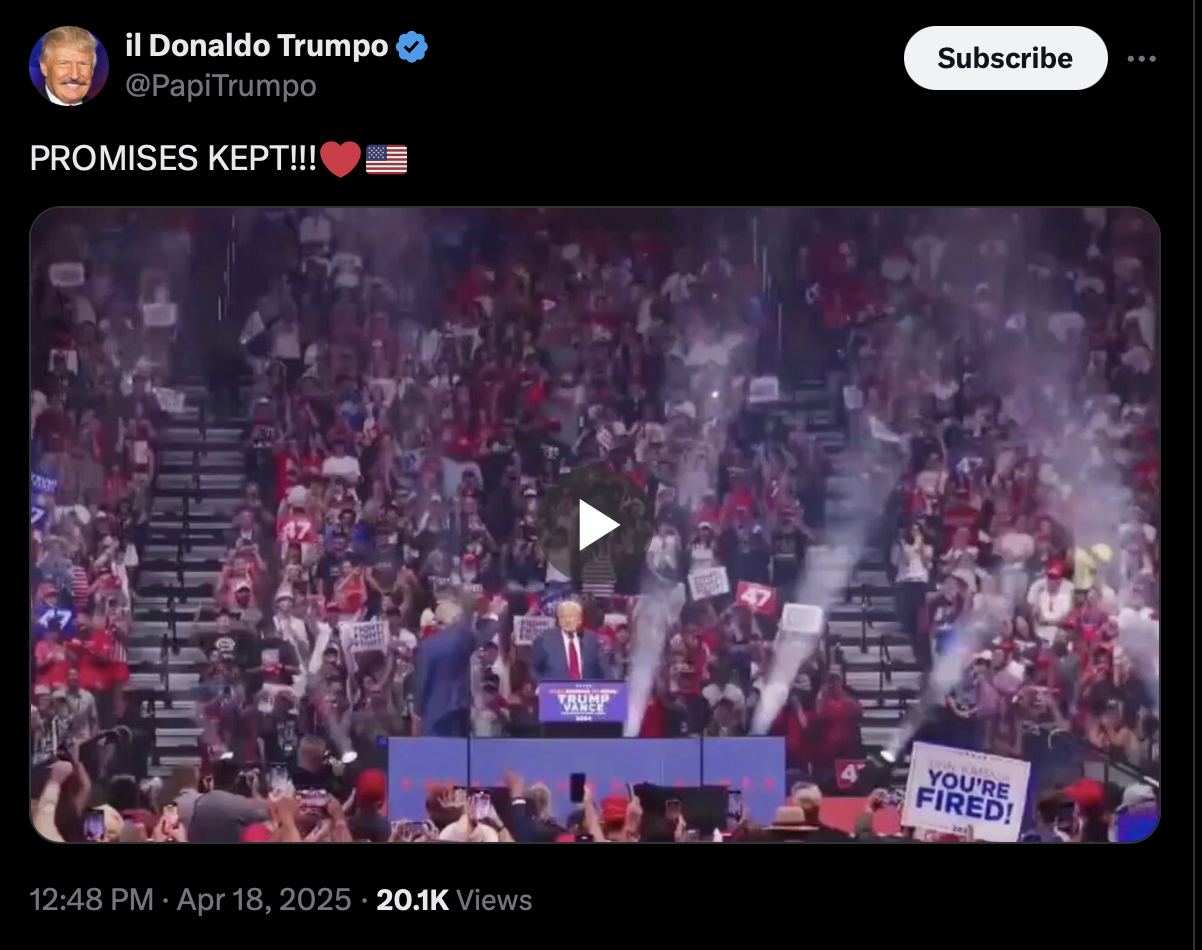This screenshot has height=950, width=1202.
Task: Play the rally video
Action: [x=595, y=525]
